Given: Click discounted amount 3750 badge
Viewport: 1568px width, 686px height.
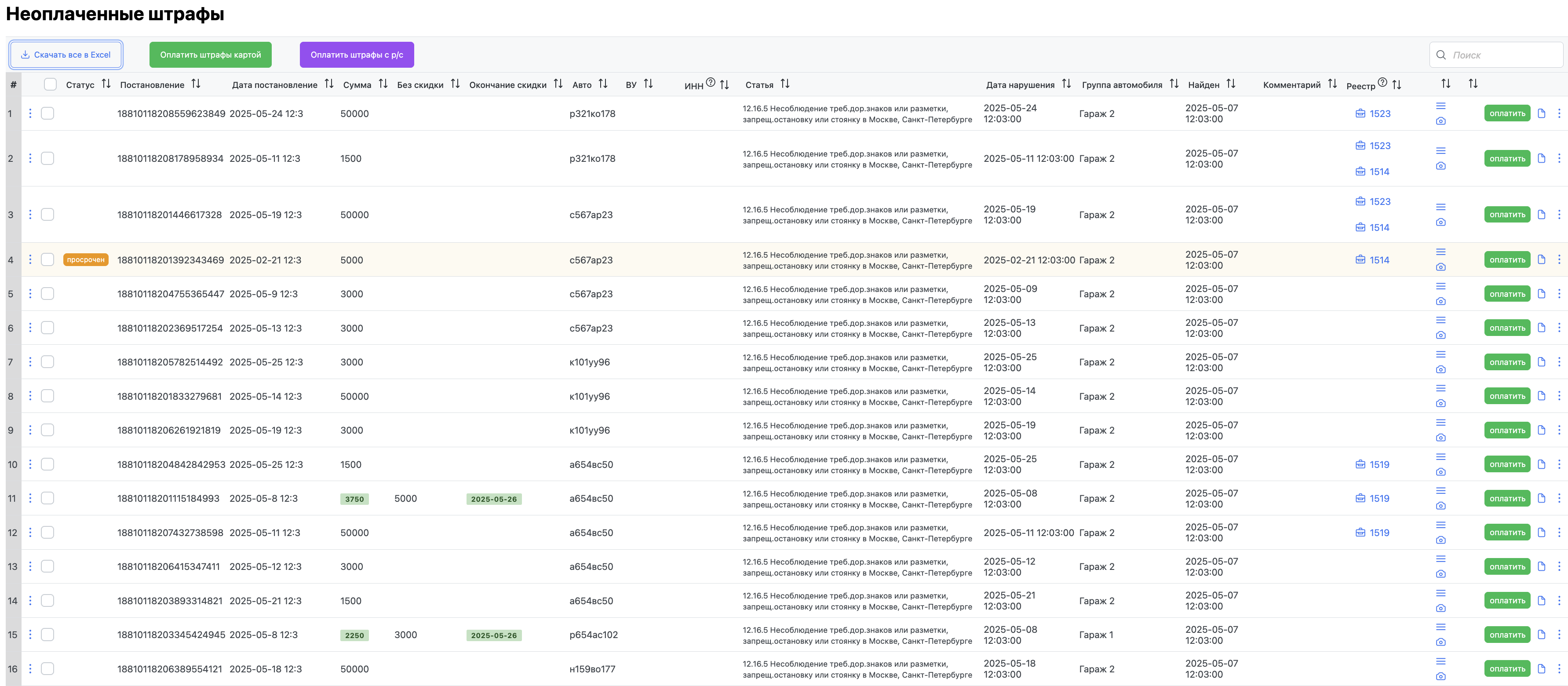Looking at the screenshot, I should point(354,499).
